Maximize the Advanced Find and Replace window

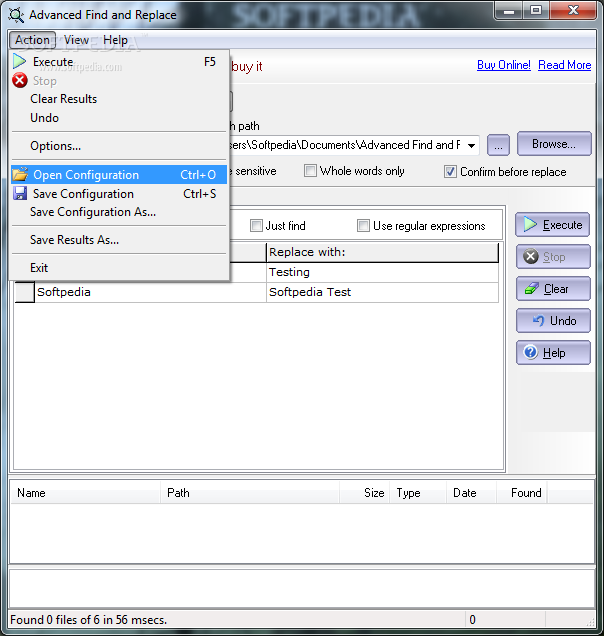coord(535,11)
